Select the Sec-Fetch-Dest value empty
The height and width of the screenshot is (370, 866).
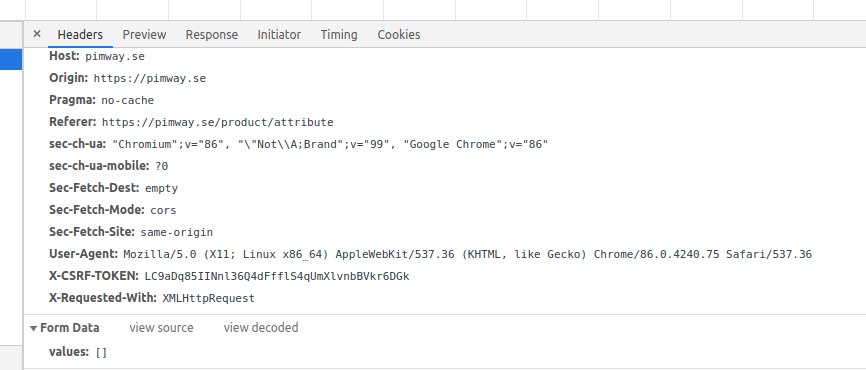[161, 188]
